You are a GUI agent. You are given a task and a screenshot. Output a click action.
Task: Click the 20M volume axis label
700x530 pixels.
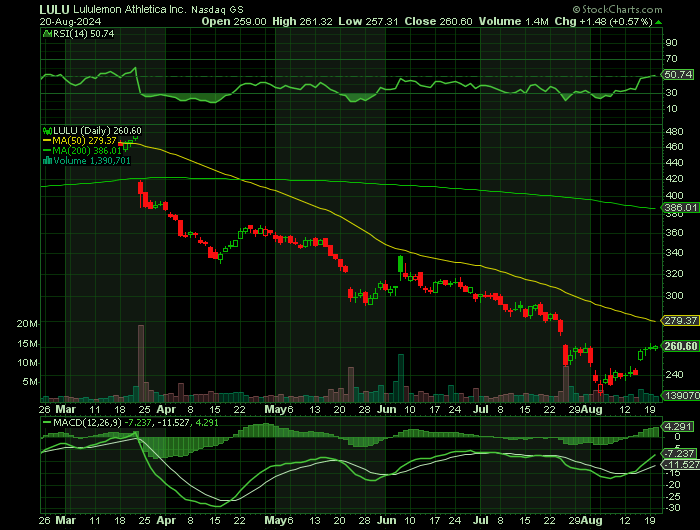(27, 324)
